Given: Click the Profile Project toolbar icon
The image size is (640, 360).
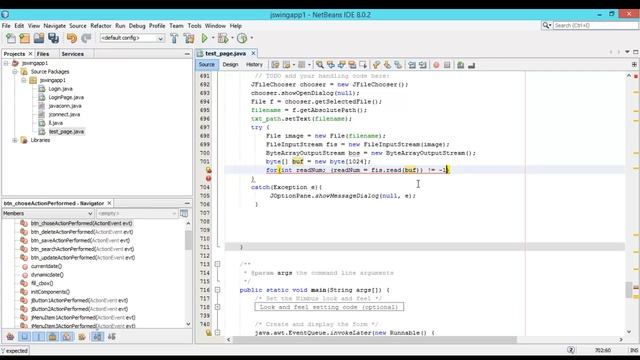Looking at the screenshot, I should pyautogui.click(x=242, y=38).
